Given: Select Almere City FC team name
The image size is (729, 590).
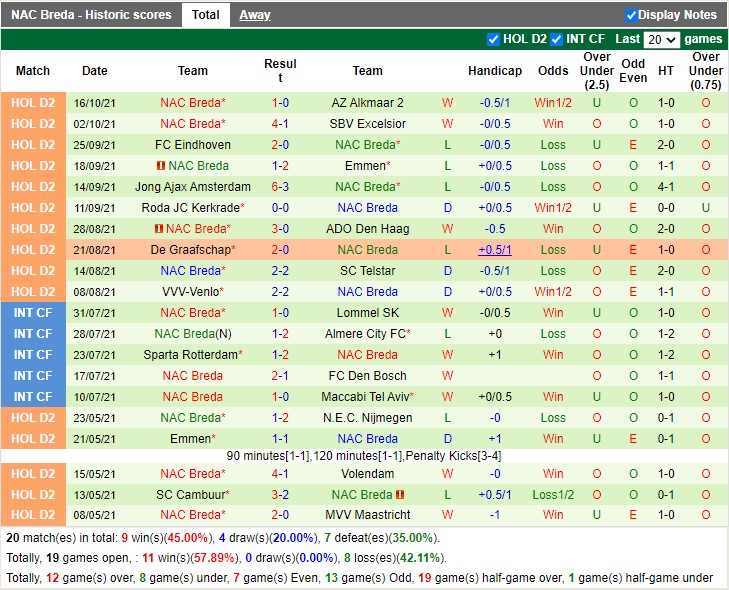Looking at the screenshot, I should [365, 333].
